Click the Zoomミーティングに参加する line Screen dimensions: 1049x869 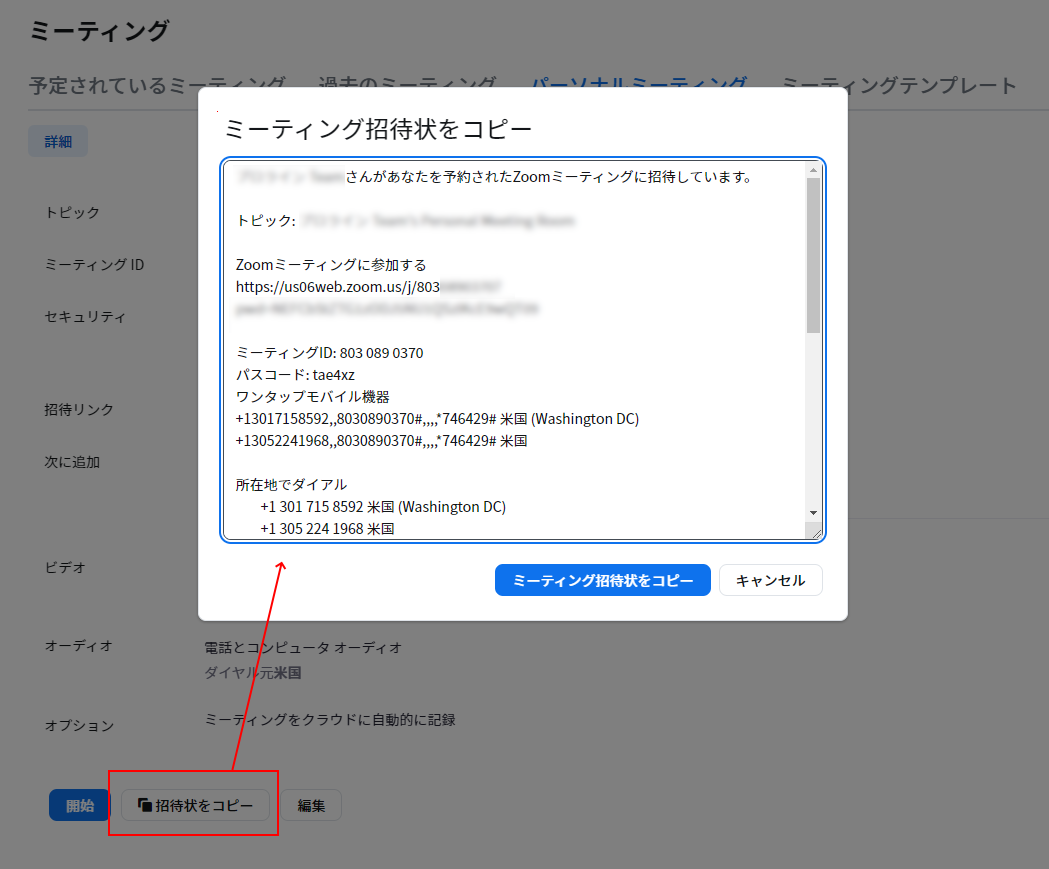[331, 265]
